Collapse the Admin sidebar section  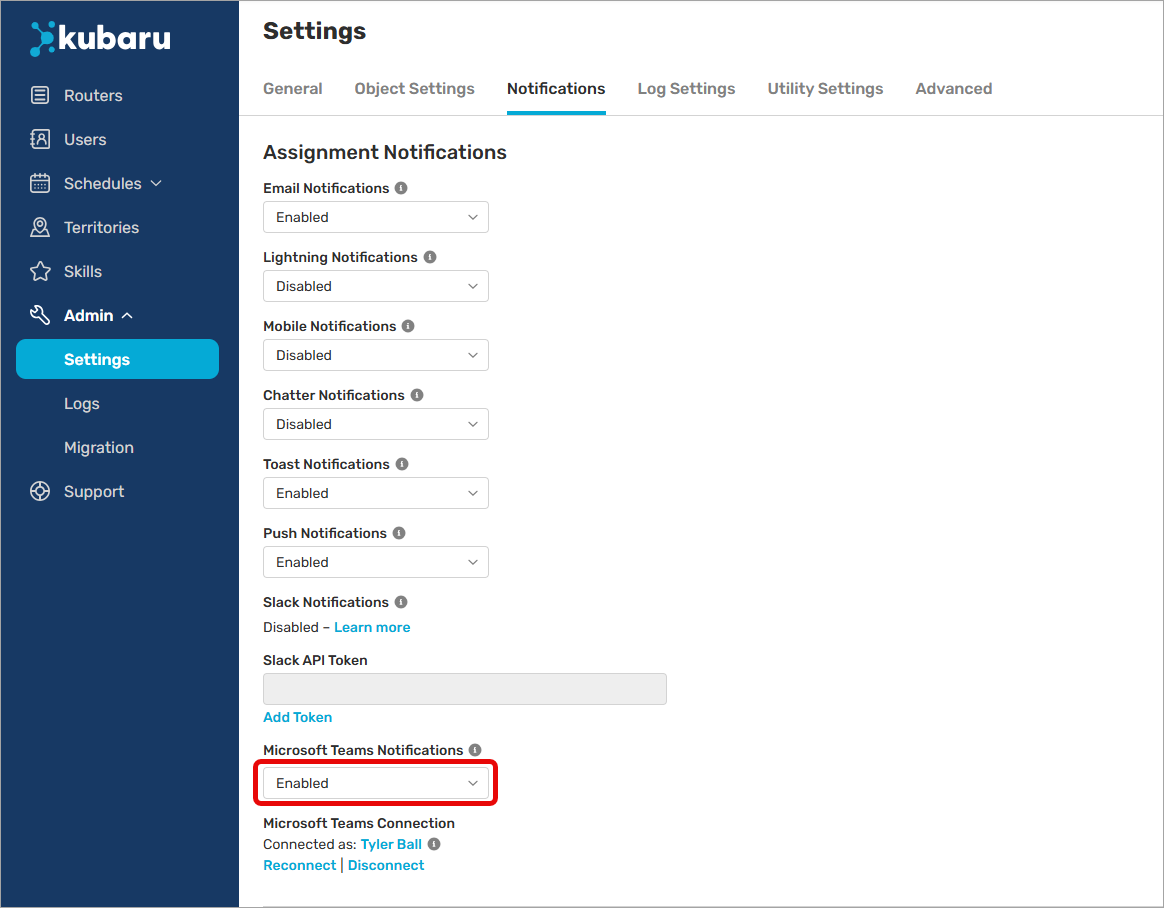[x=98, y=316]
